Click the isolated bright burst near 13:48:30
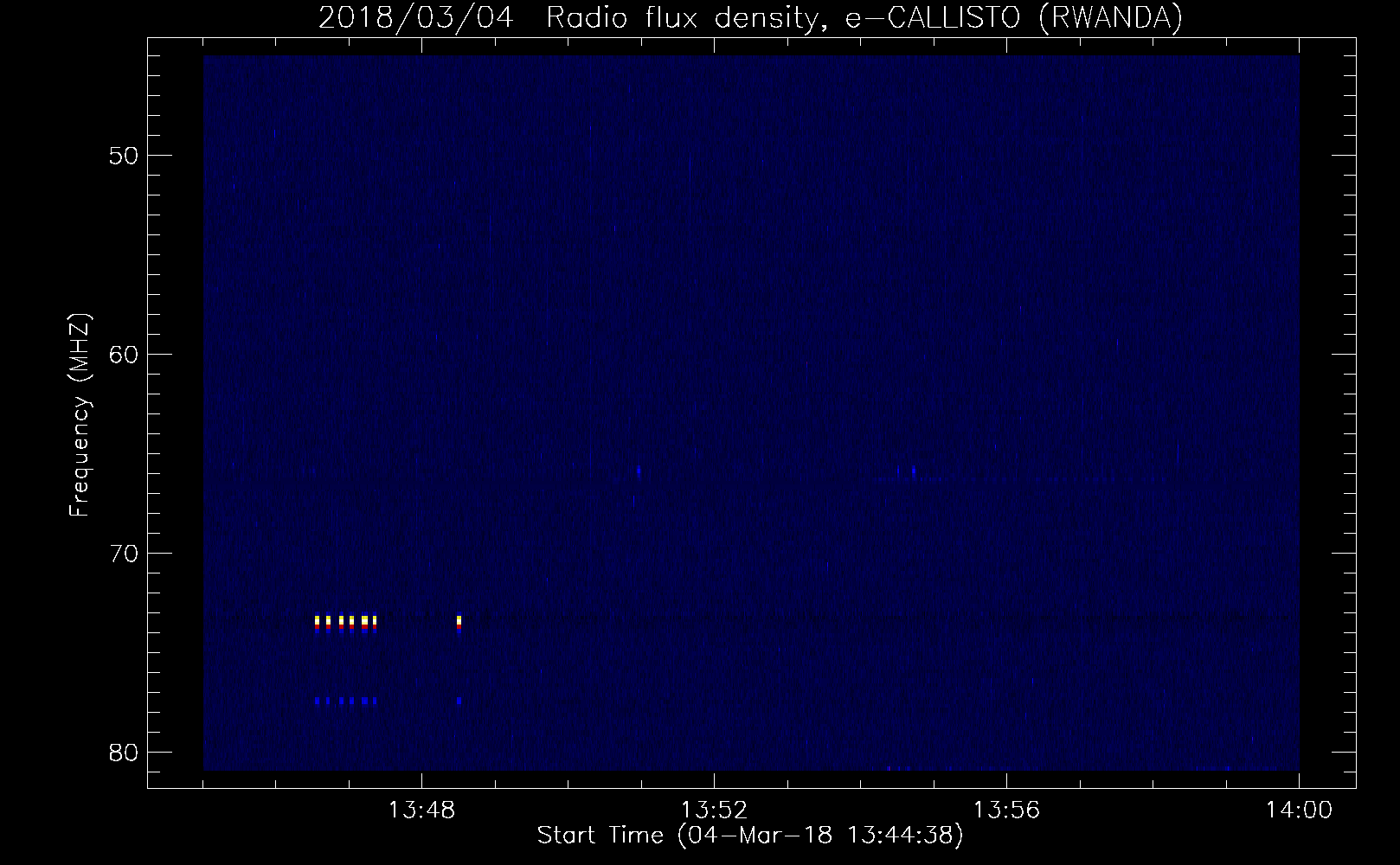The height and width of the screenshot is (865, 1400). tap(459, 623)
